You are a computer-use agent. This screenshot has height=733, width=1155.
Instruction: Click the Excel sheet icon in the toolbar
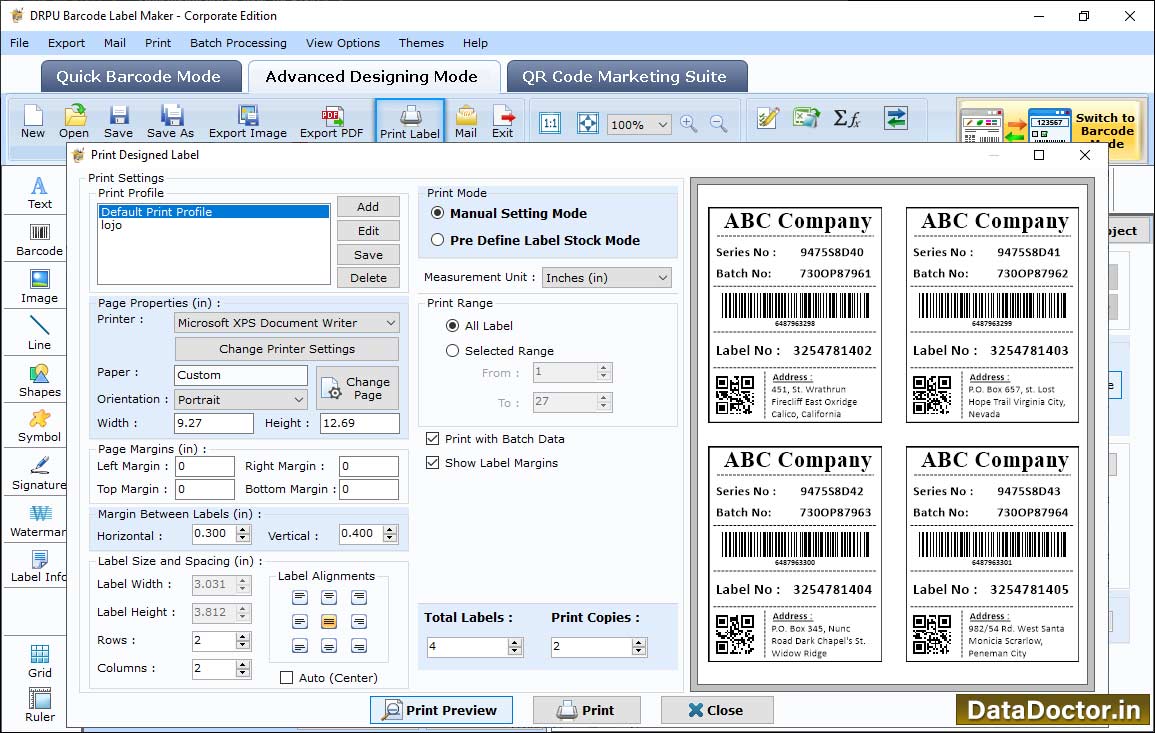point(807,118)
